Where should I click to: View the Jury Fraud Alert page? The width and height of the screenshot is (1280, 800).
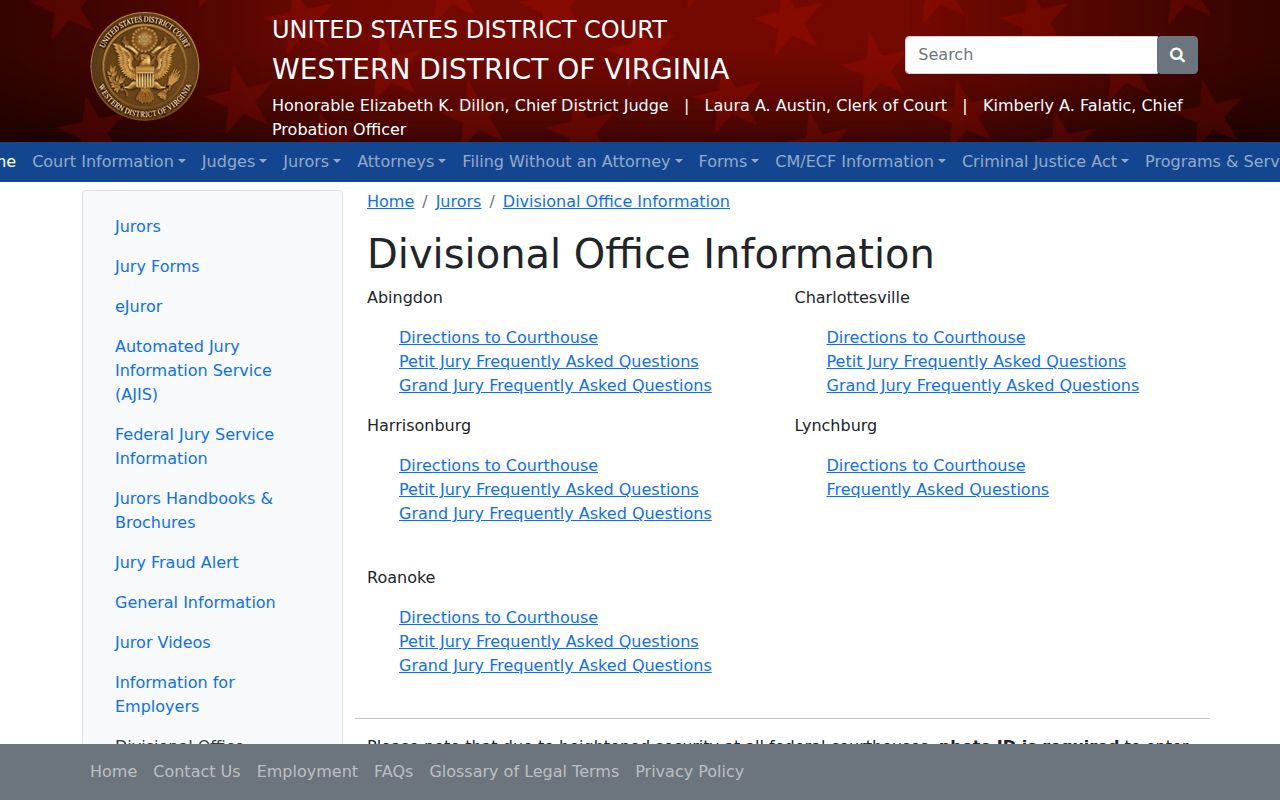[x=177, y=562]
